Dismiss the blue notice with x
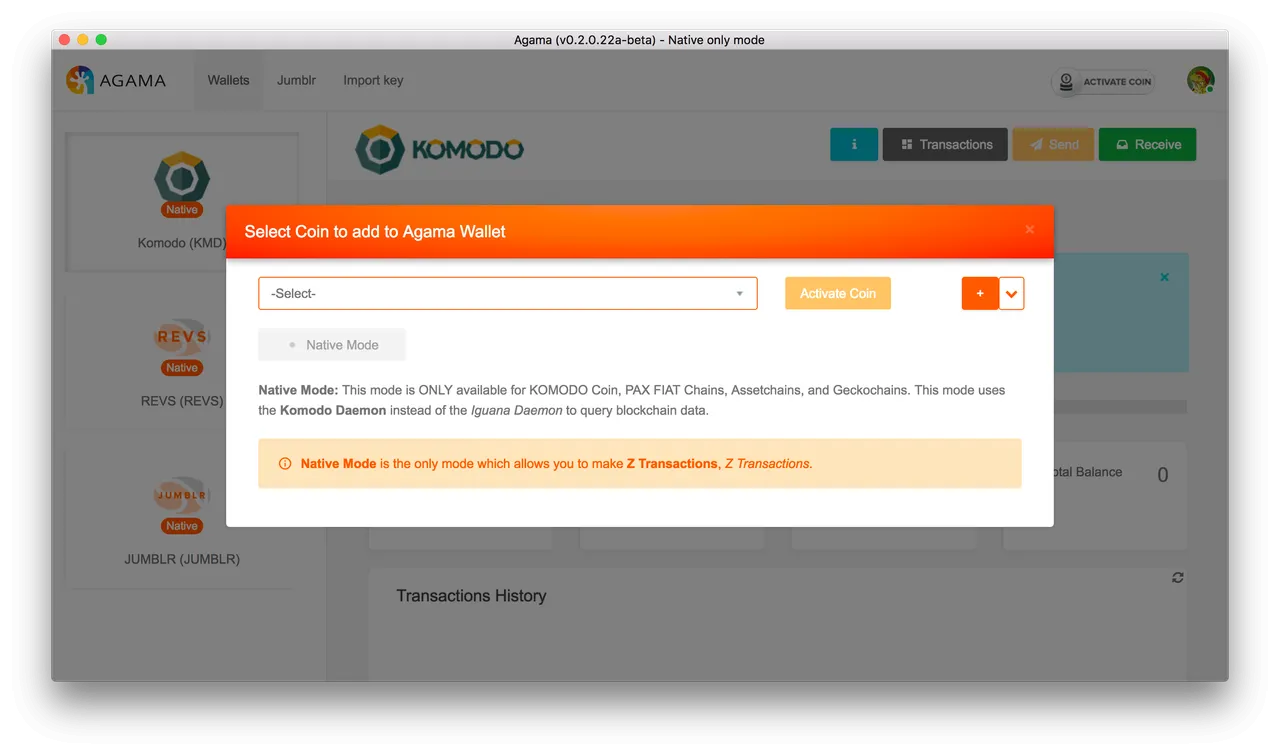Screen dimensions: 1280x755 tap(1164, 277)
